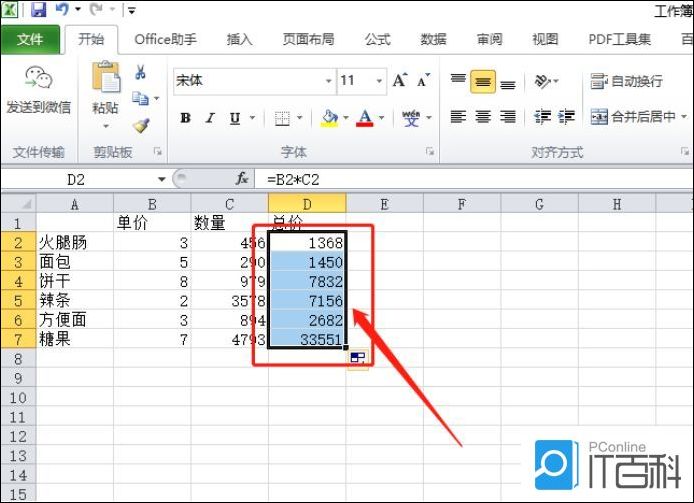This screenshot has width=694, height=503.
Task: Toggle underline formatting
Action: tap(235, 118)
